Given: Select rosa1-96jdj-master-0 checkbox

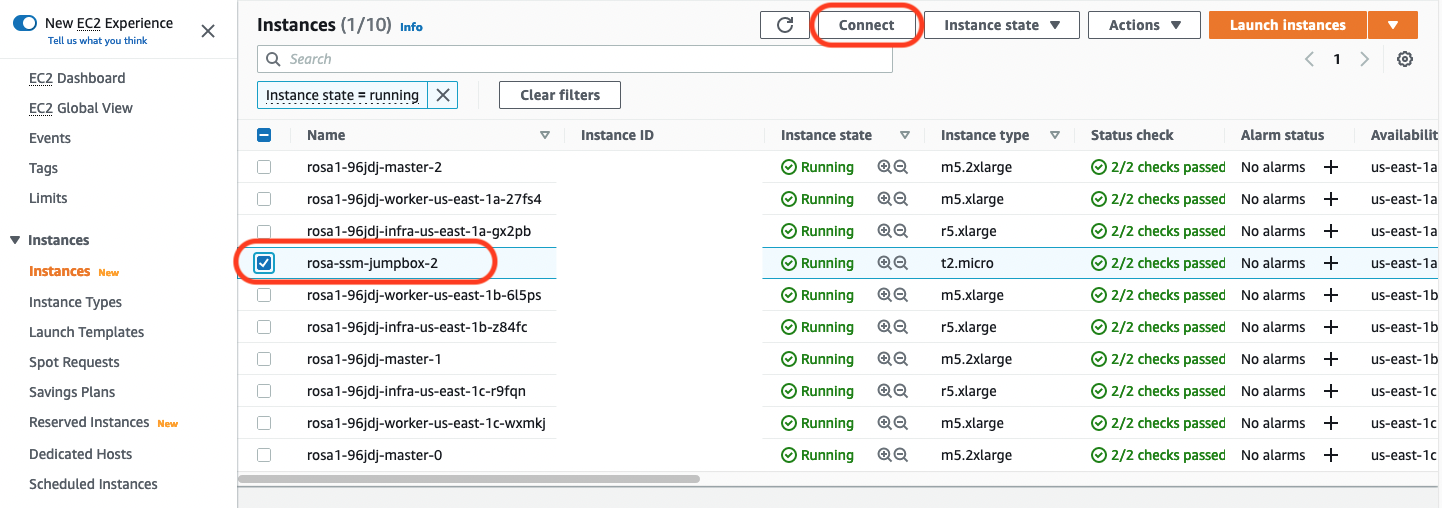Looking at the screenshot, I should coord(264,455).
